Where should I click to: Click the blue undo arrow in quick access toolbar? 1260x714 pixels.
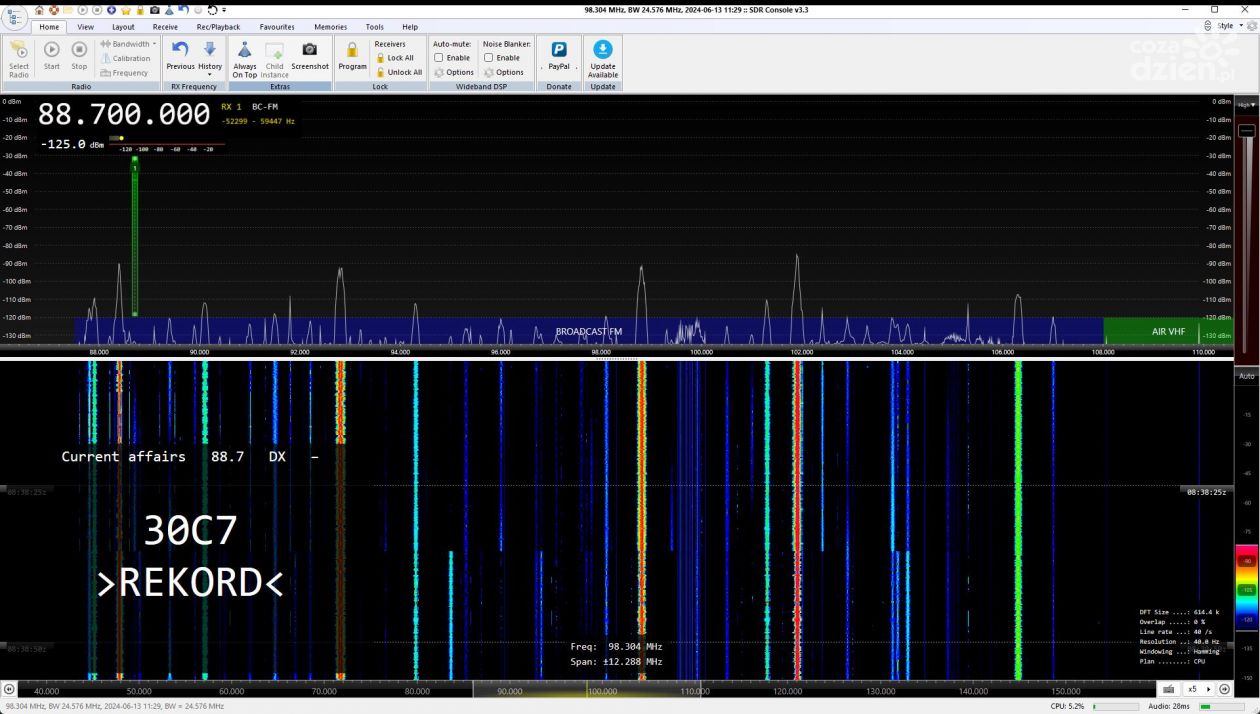183,10
